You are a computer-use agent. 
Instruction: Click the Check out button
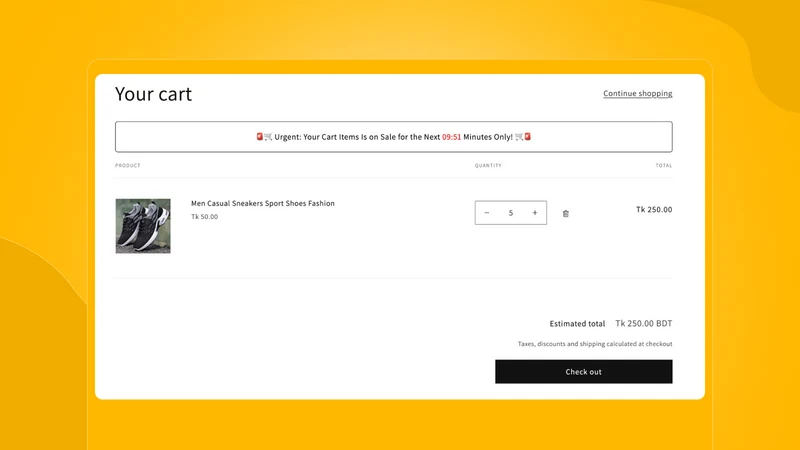[x=584, y=371]
